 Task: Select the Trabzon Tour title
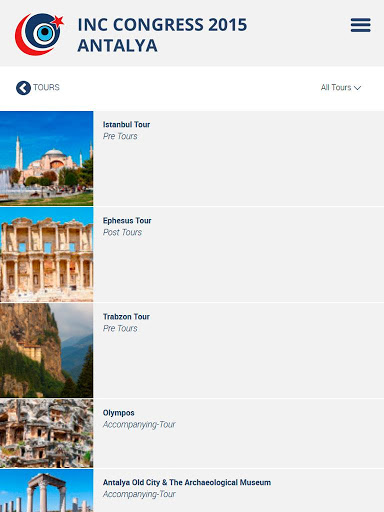click(126, 317)
